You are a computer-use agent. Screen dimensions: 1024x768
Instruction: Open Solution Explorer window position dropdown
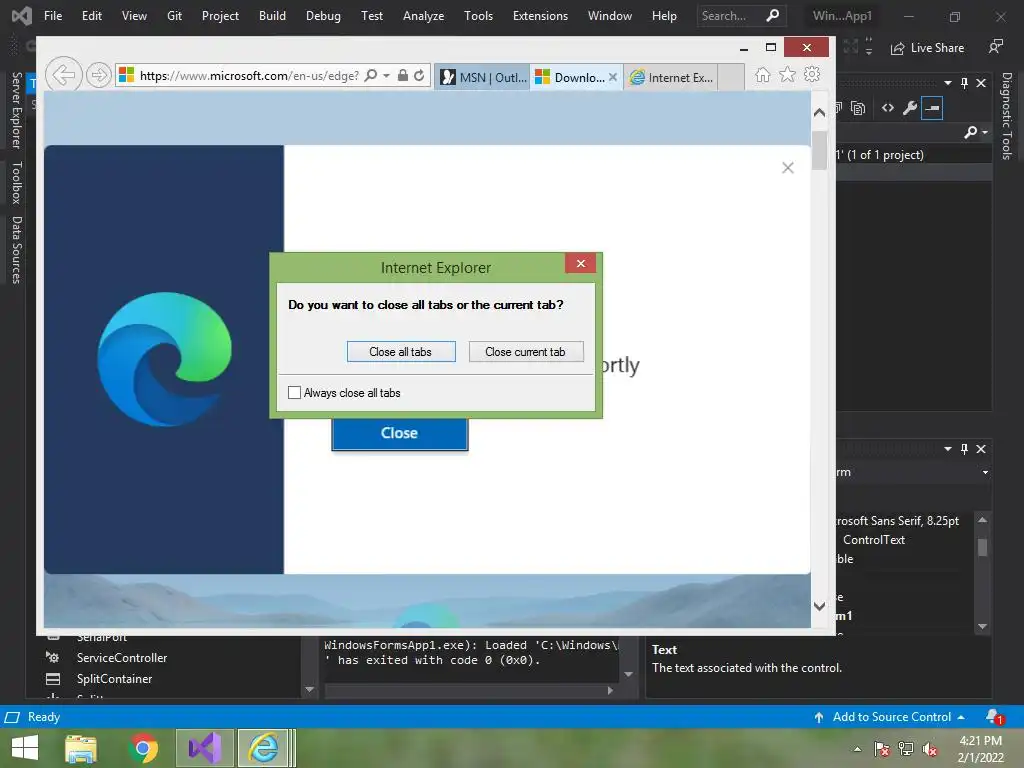(x=948, y=83)
